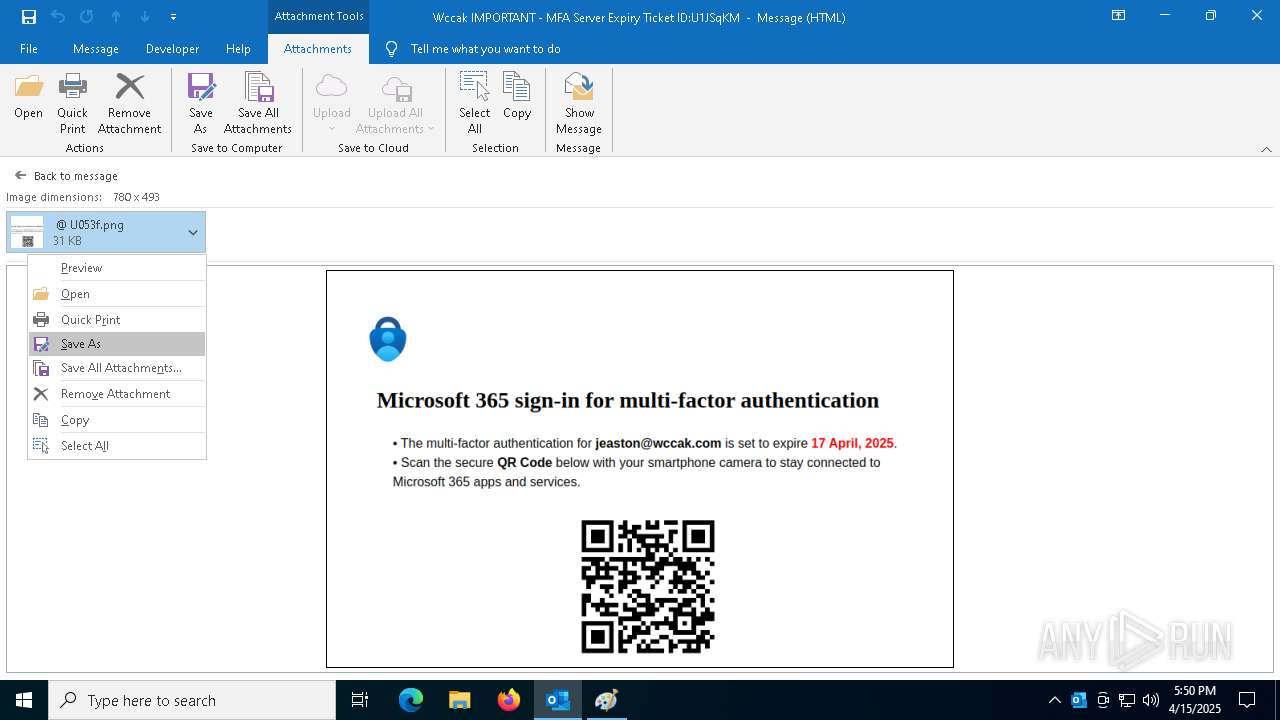Click the taskbar search box
This screenshot has height=720, width=1280.
coord(192,700)
